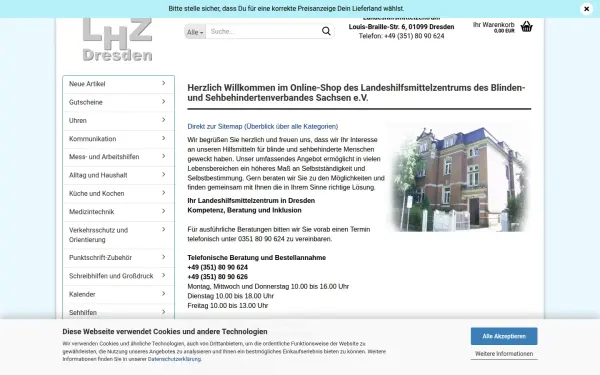Expand chevron next to 'Gutscheine'

163,102
